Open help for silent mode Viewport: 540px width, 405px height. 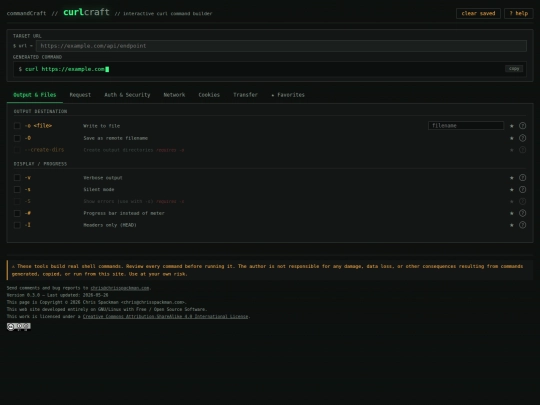[x=522, y=189]
